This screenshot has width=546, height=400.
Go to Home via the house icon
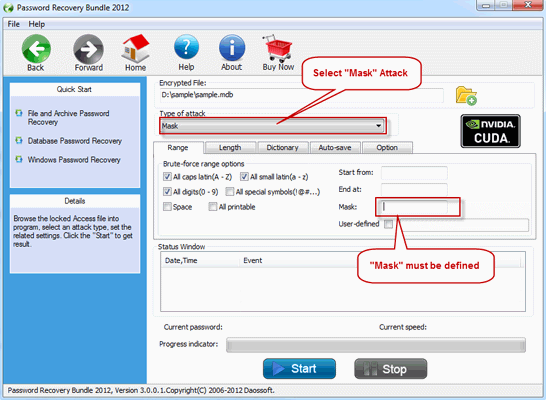click(x=135, y=48)
